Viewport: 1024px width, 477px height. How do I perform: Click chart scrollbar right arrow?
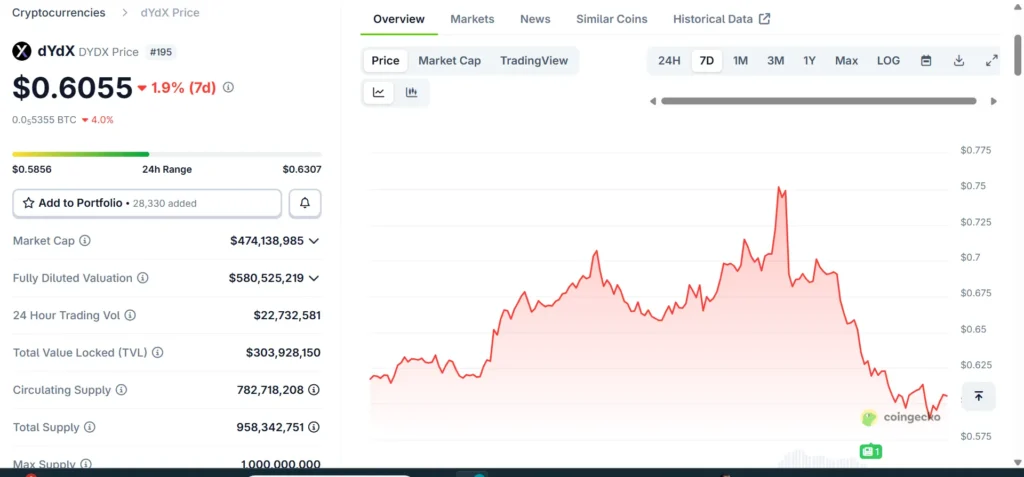[994, 101]
